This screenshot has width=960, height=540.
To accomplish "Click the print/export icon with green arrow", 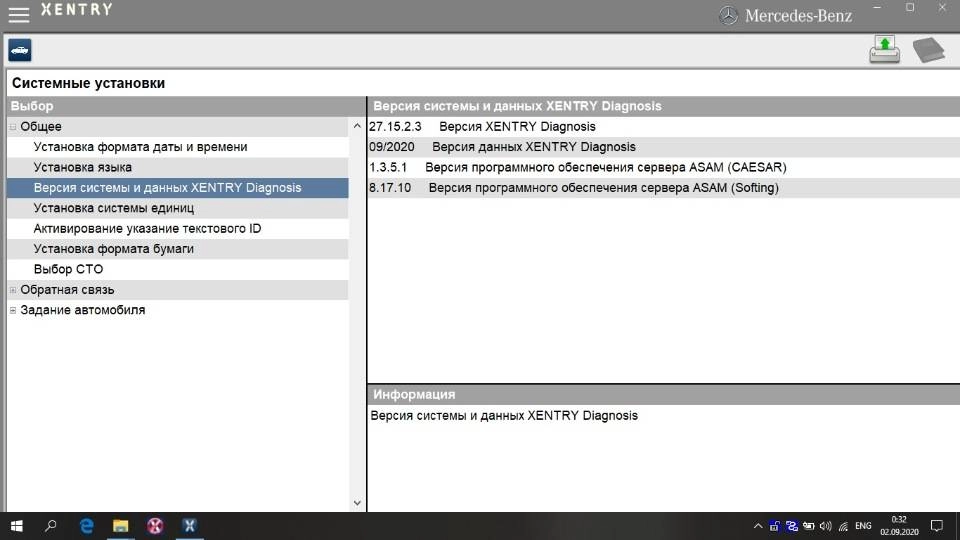I will pyautogui.click(x=885, y=50).
